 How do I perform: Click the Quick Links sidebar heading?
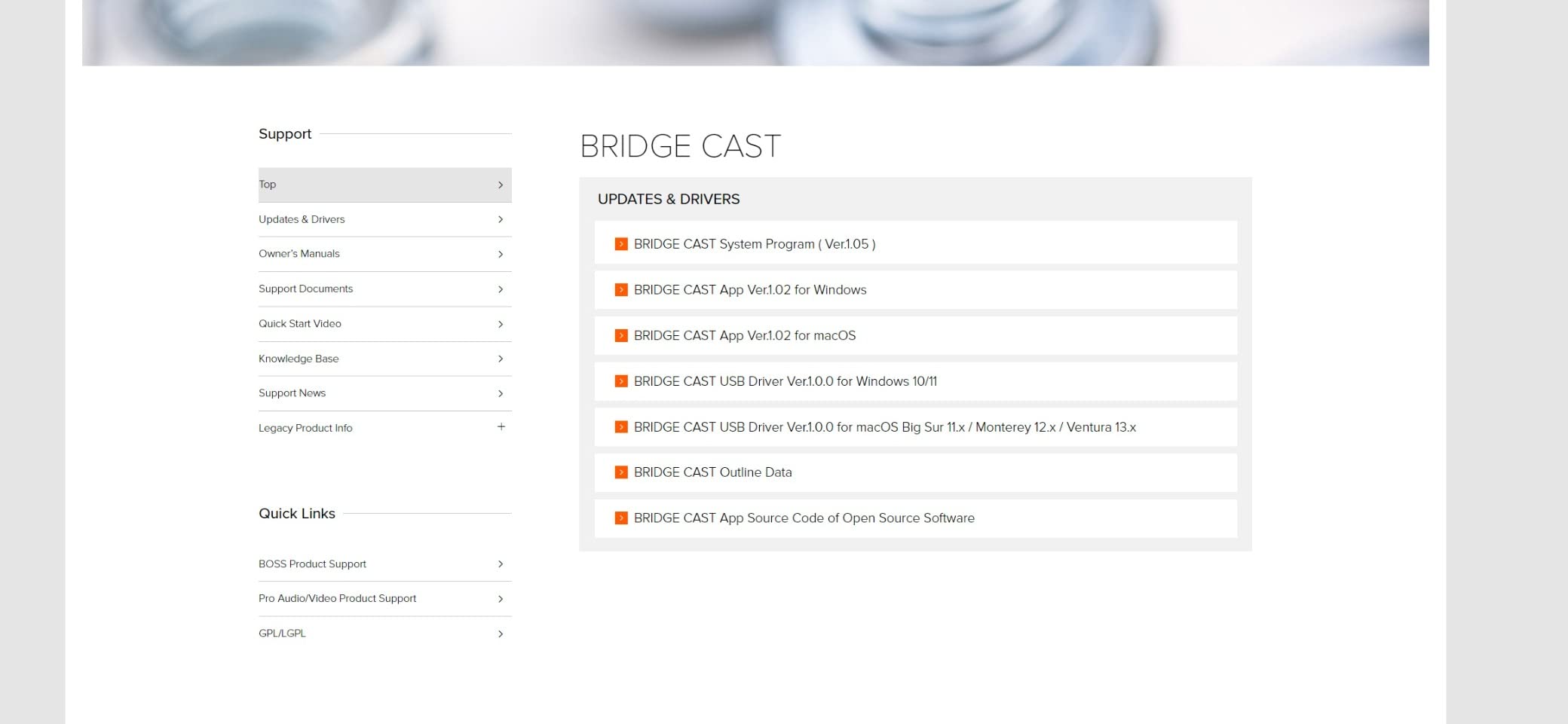tap(297, 513)
